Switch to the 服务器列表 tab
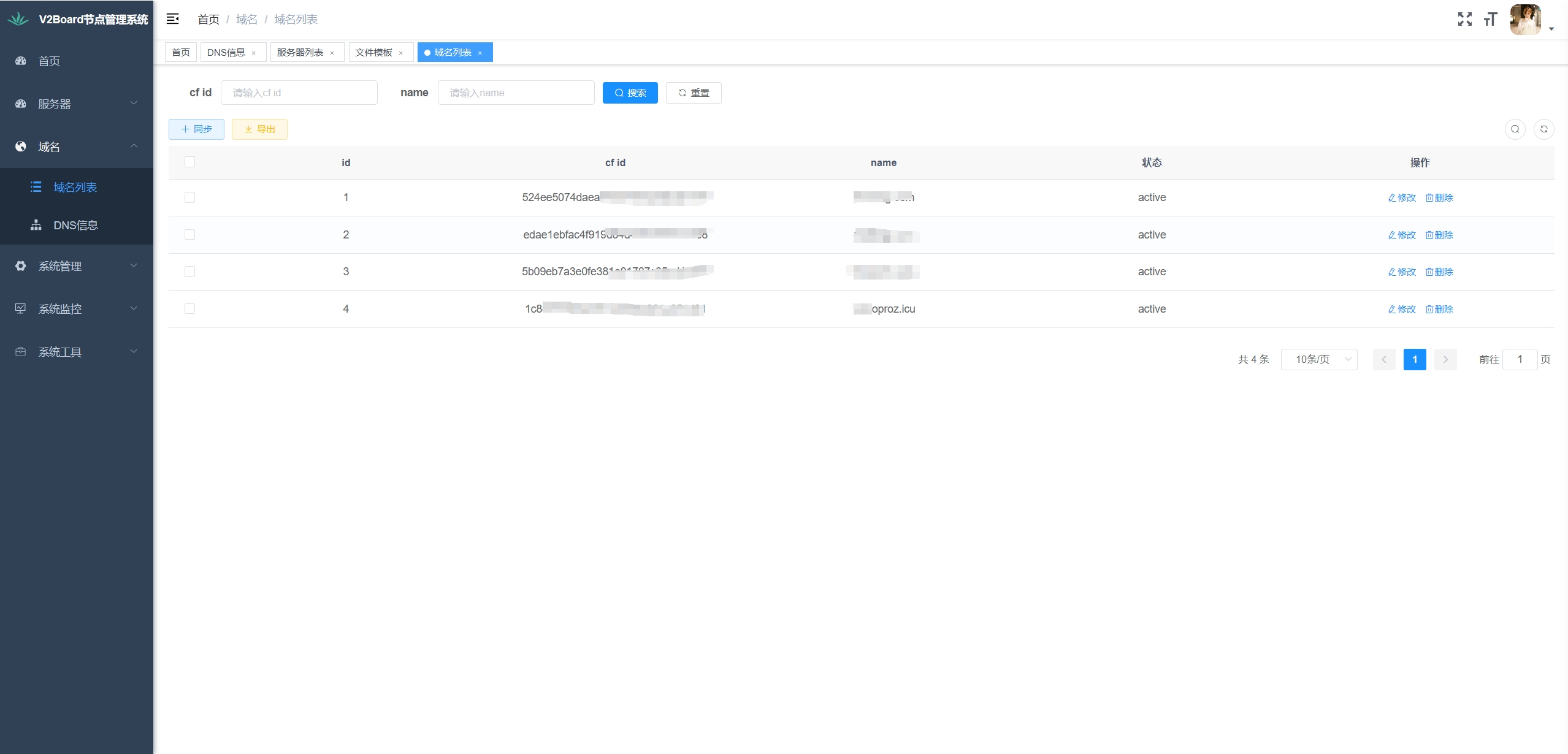The height and width of the screenshot is (754, 1568). (x=300, y=53)
